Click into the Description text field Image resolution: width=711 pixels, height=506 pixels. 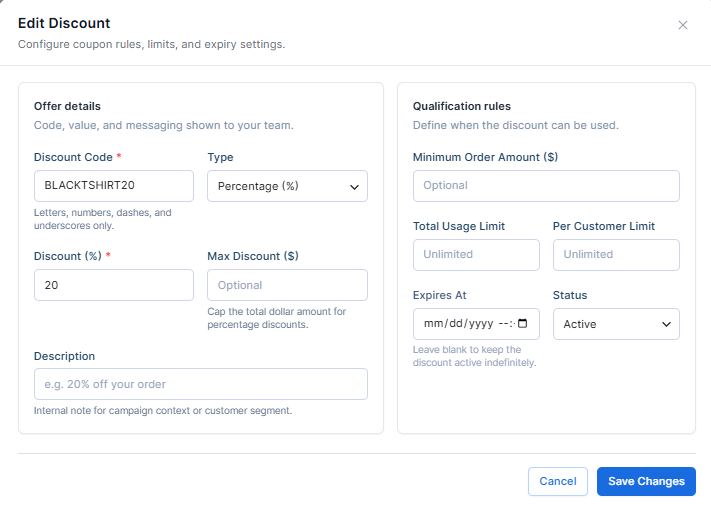(201, 384)
